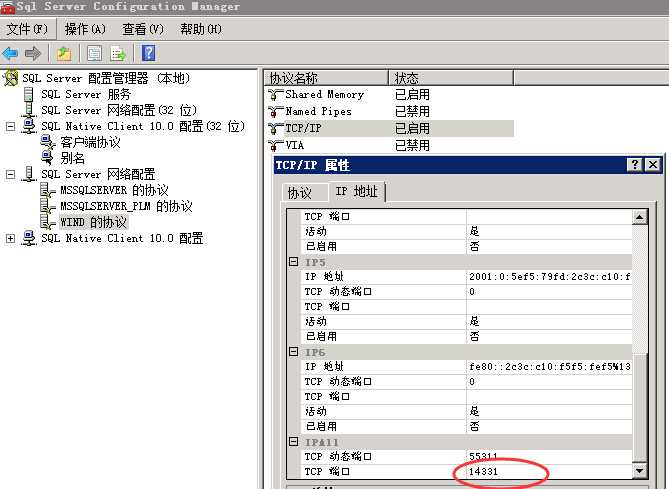The image size is (669, 489).
Task: Click the Forward arrow toolbar icon
Action: point(33,53)
